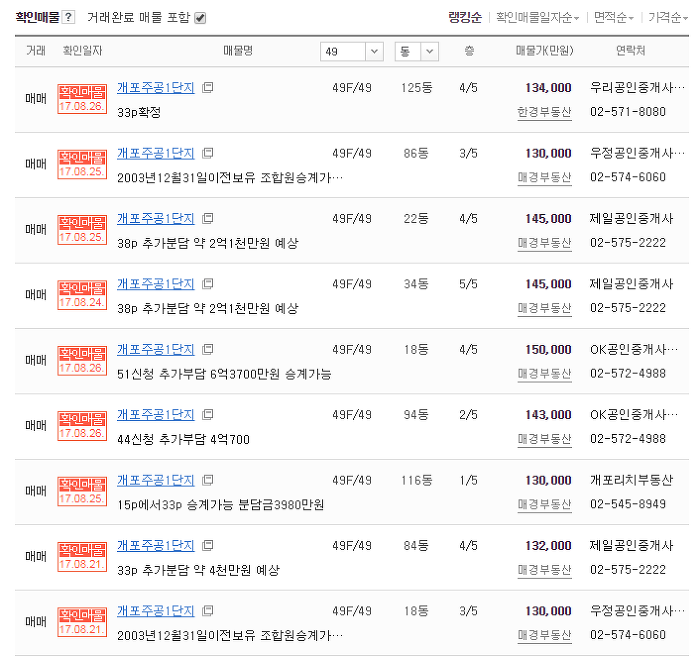Select phone number 02-545-8949
The image size is (700, 657).
coord(628,504)
